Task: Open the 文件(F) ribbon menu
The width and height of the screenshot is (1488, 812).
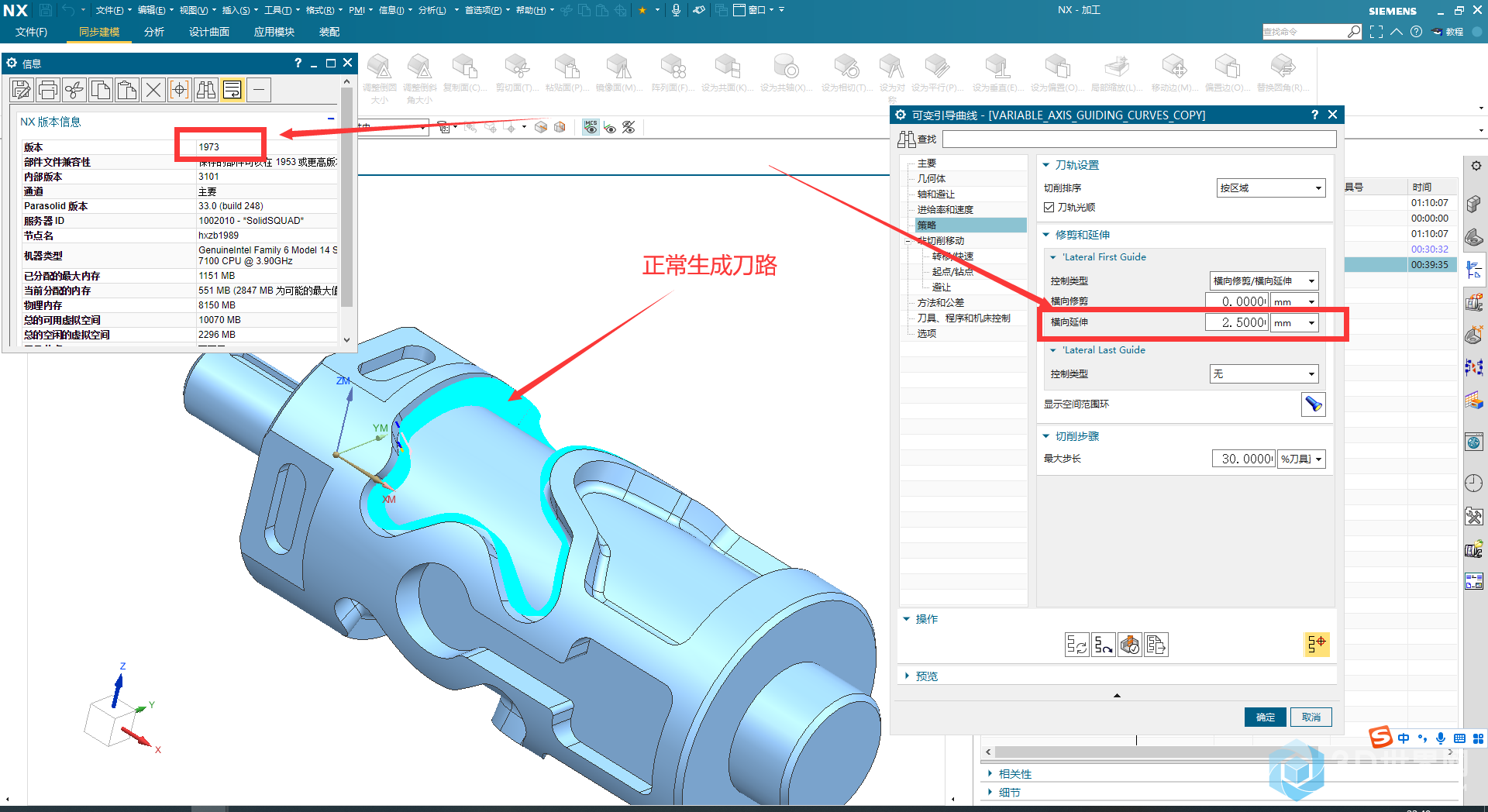Action: pos(31,32)
